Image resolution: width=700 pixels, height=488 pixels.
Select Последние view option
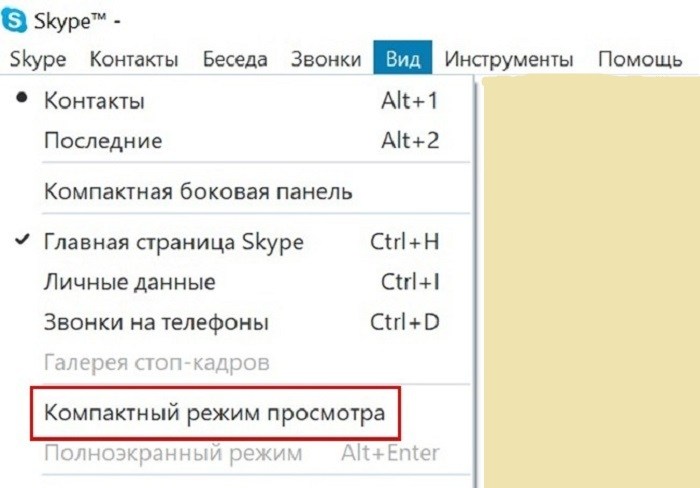click(237, 141)
